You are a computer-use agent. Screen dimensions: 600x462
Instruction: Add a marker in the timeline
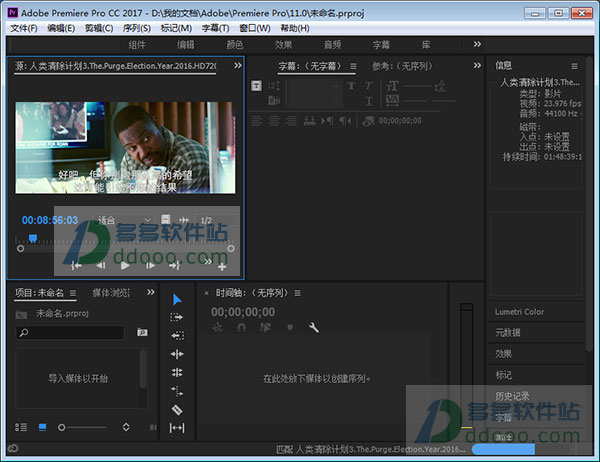(x=290, y=328)
